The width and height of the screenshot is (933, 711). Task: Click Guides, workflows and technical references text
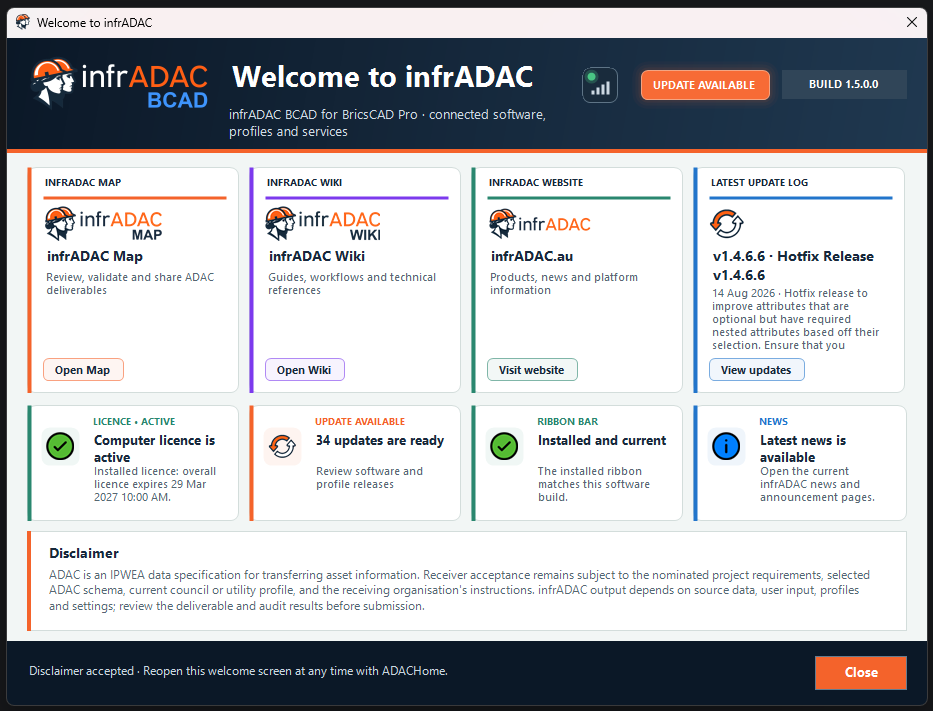pos(352,283)
